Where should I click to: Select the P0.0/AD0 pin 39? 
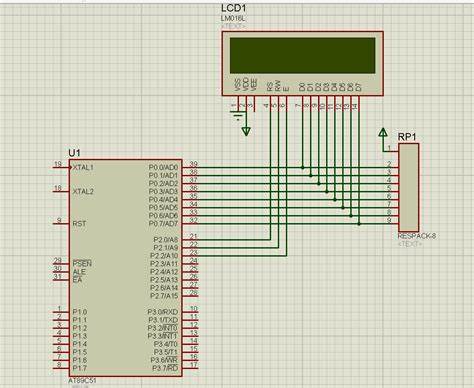190,167
